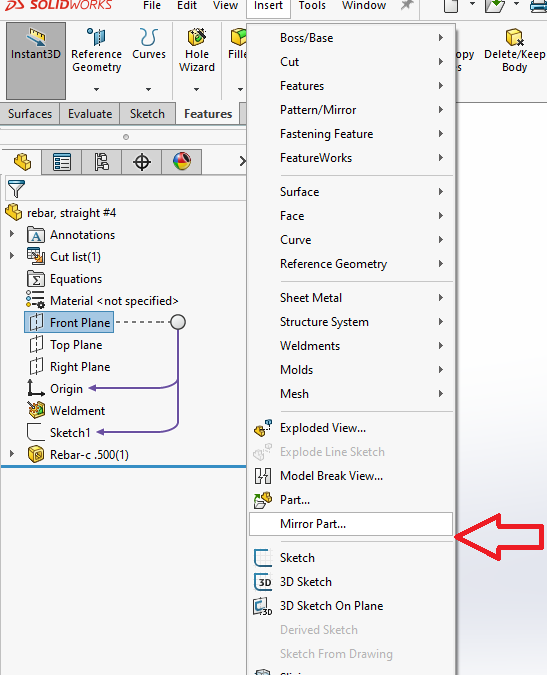Open the ConfigurationManager tab icon
The width and height of the screenshot is (547, 675).
[102, 162]
